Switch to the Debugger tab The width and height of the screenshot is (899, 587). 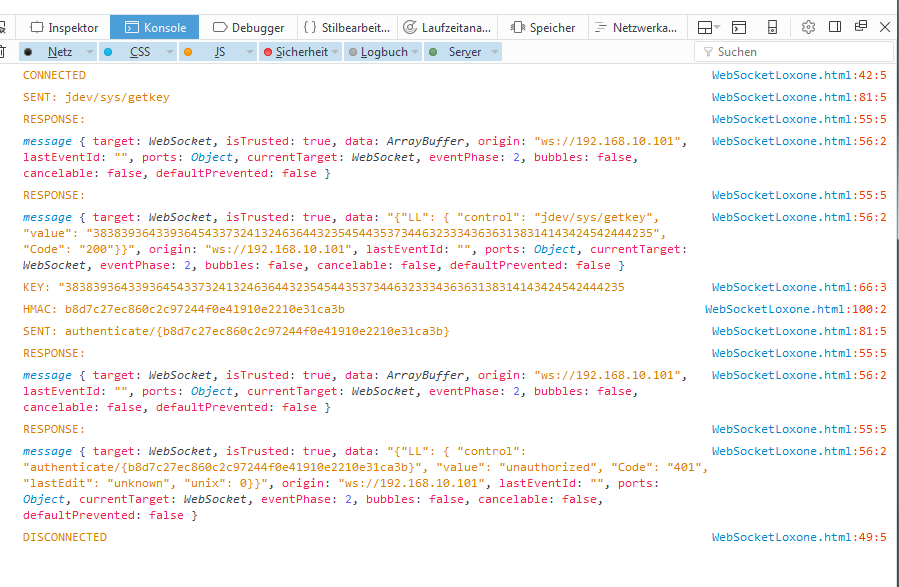pyautogui.click(x=250, y=28)
